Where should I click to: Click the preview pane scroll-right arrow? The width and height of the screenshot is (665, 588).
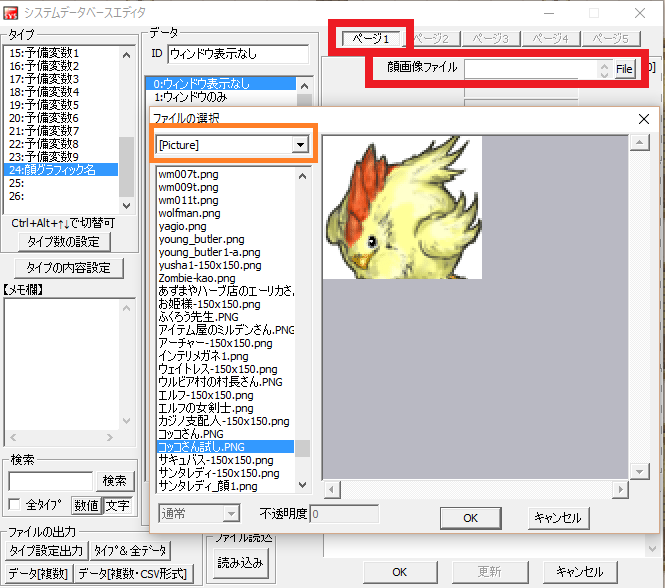620,490
